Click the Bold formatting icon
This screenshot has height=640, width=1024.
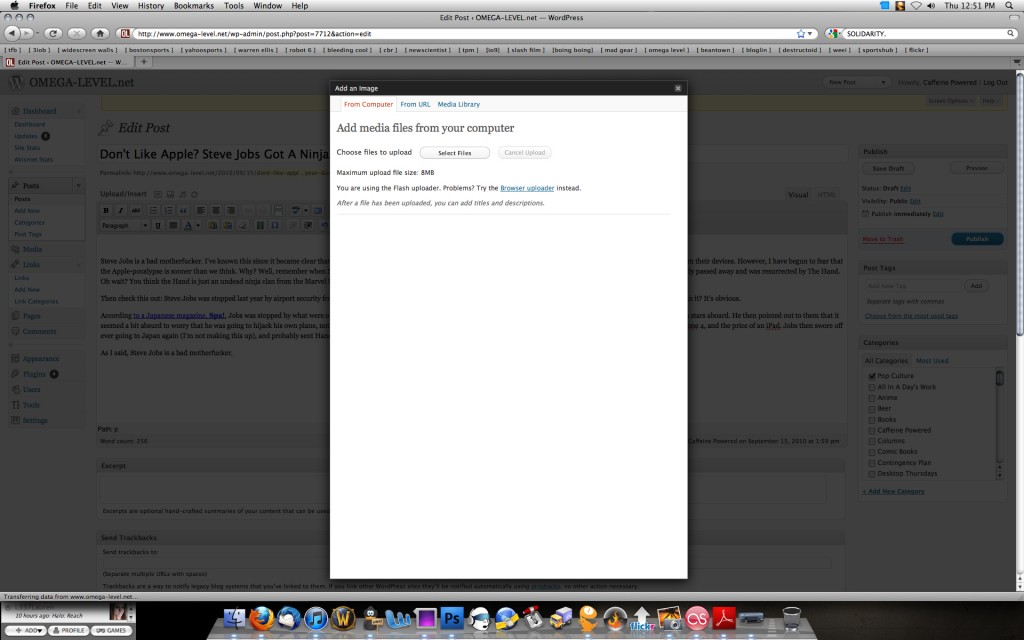click(x=106, y=210)
